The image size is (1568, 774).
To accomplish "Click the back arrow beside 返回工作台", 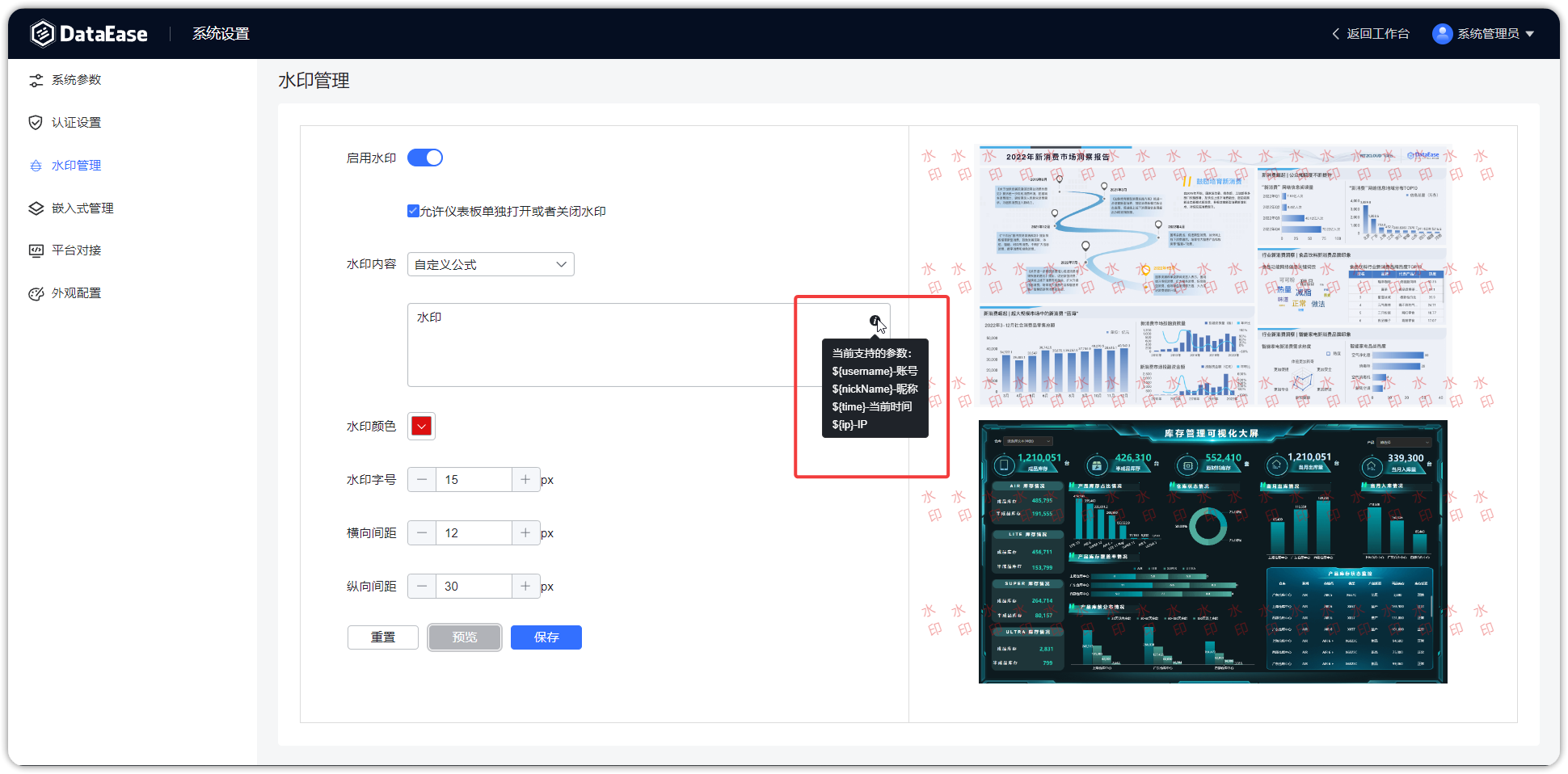I will 1335,34.
